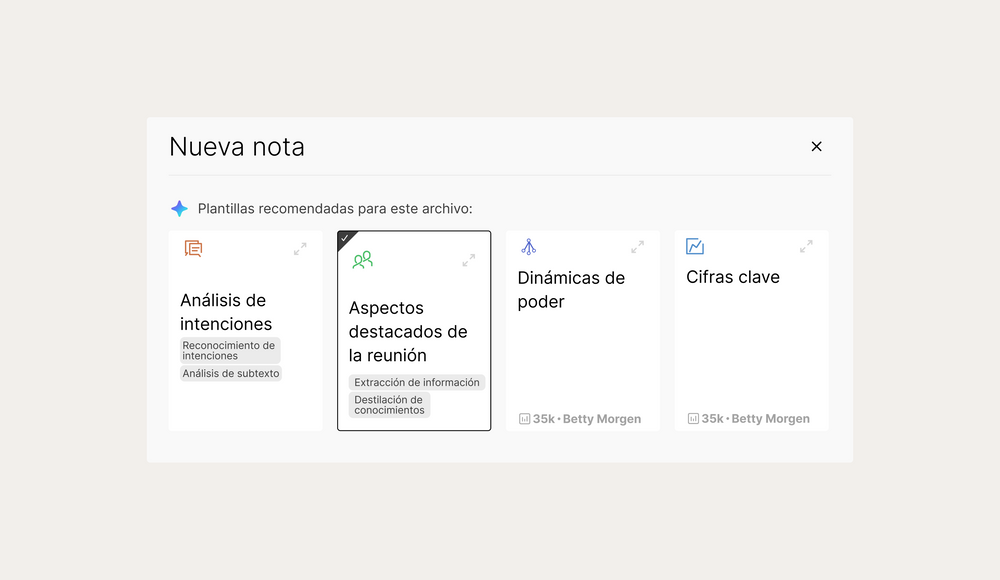Click the Extracción de información tag
Viewport: 1000px width, 580px height.
pyautogui.click(x=416, y=382)
